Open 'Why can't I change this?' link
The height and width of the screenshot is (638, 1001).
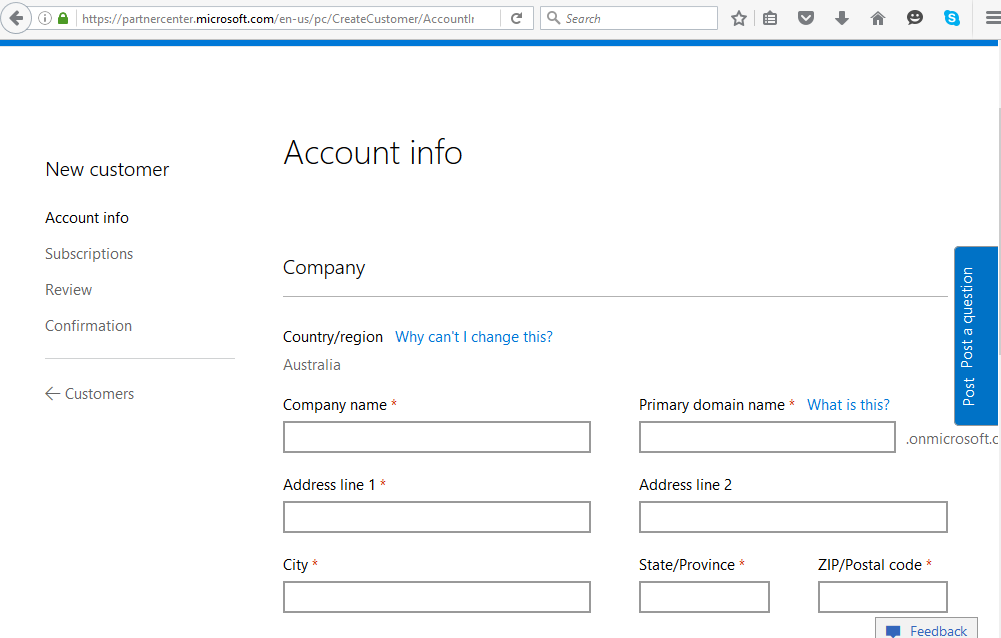point(474,337)
